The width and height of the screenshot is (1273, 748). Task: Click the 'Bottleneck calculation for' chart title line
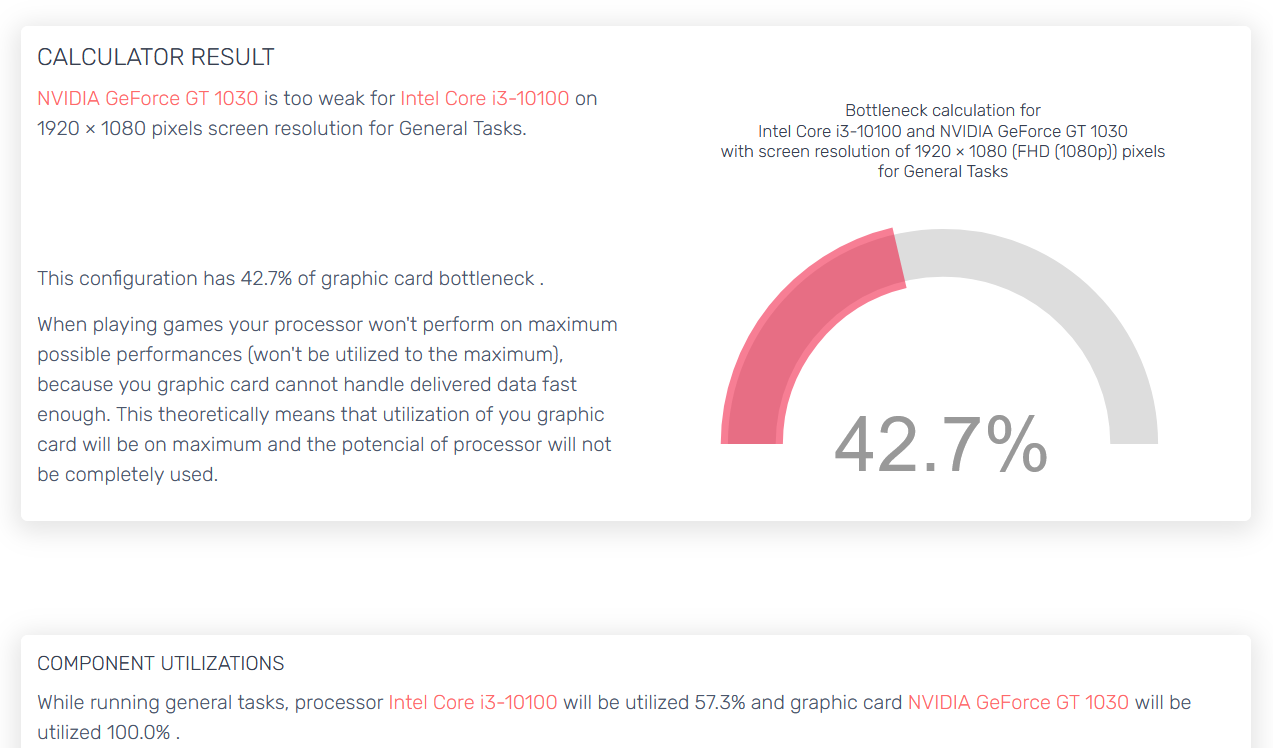[943, 110]
